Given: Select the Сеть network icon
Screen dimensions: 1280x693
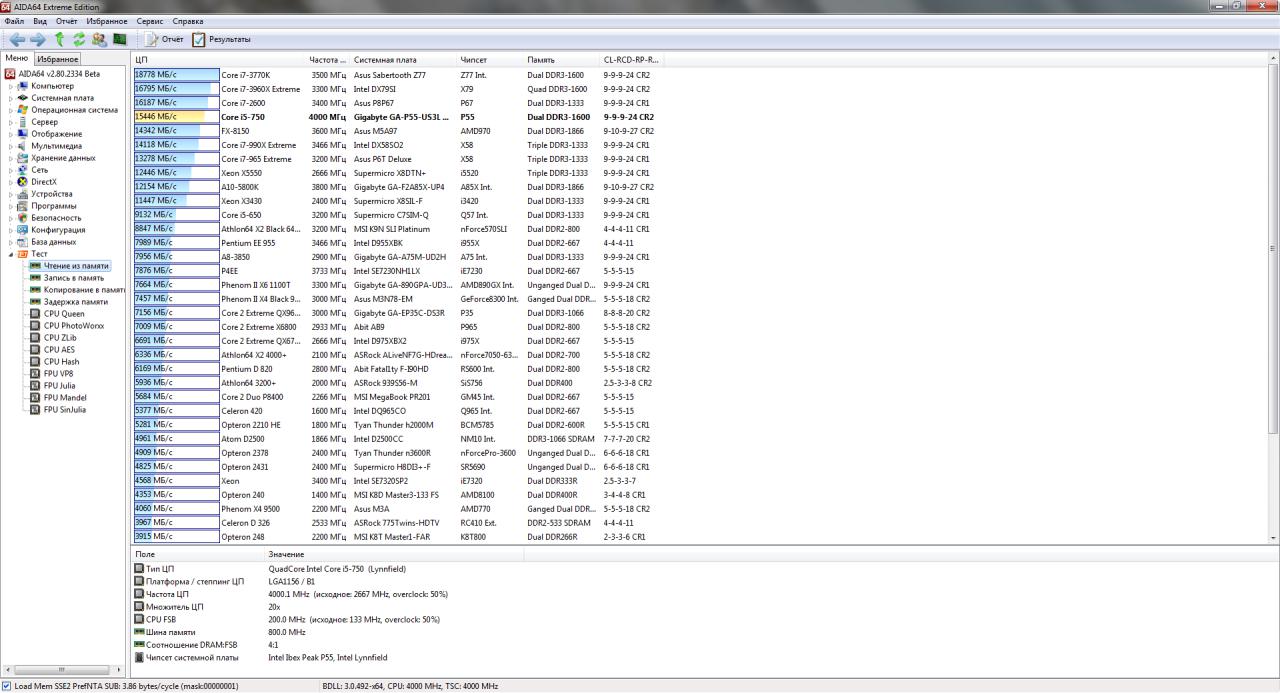Looking at the screenshot, I should 23,170.
